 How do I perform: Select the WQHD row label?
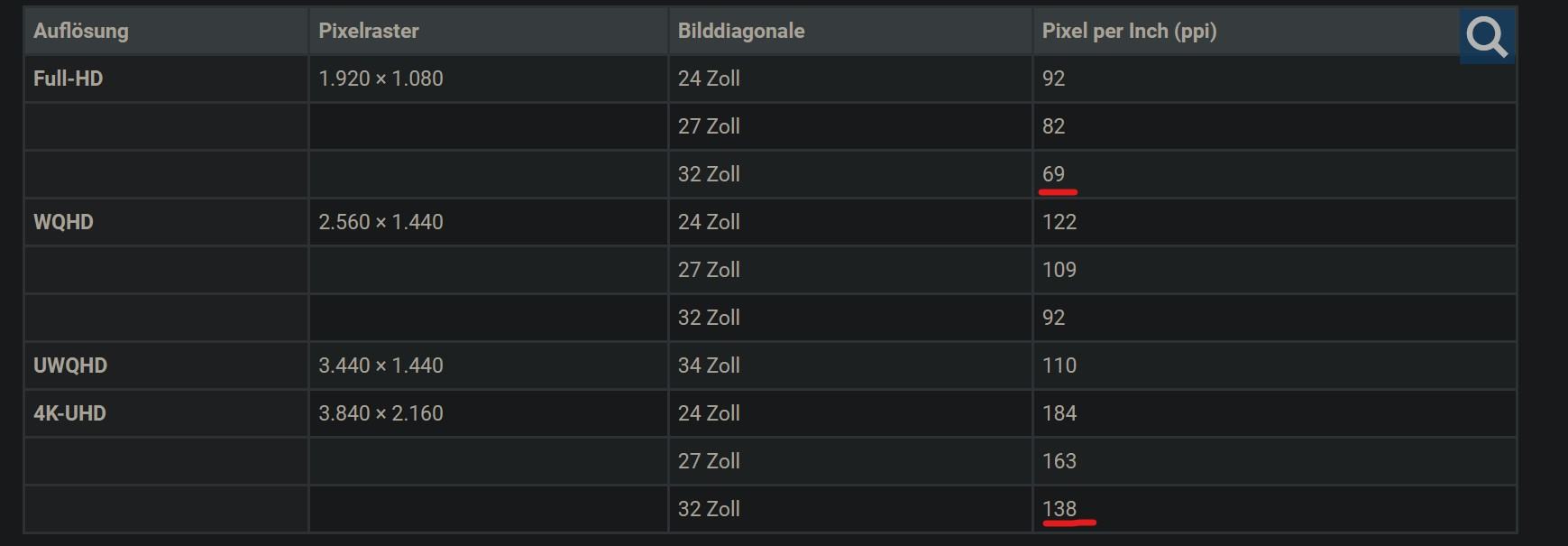pyautogui.click(x=63, y=223)
